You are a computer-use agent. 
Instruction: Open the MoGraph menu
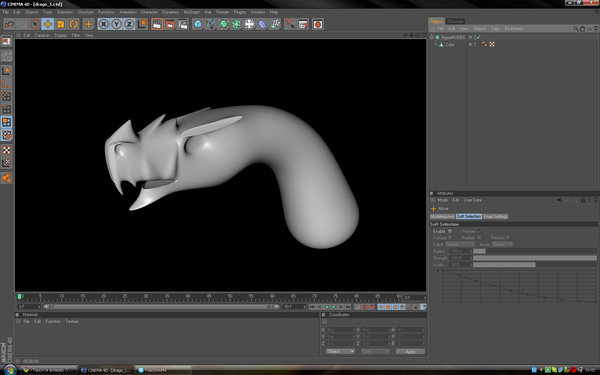[191, 12]
